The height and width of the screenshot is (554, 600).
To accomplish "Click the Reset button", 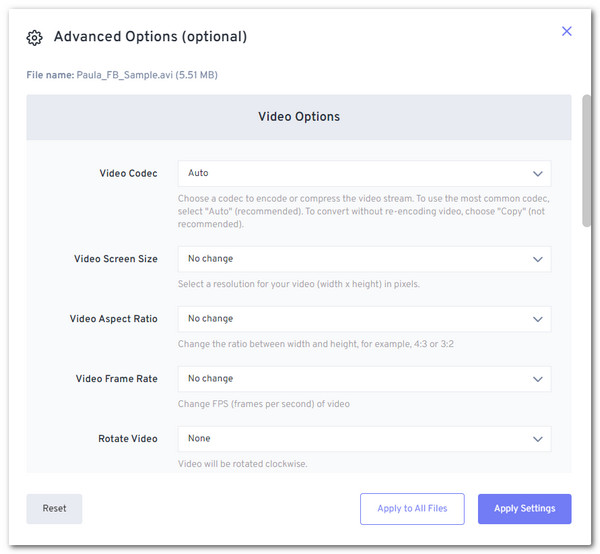I will [54, 508].
